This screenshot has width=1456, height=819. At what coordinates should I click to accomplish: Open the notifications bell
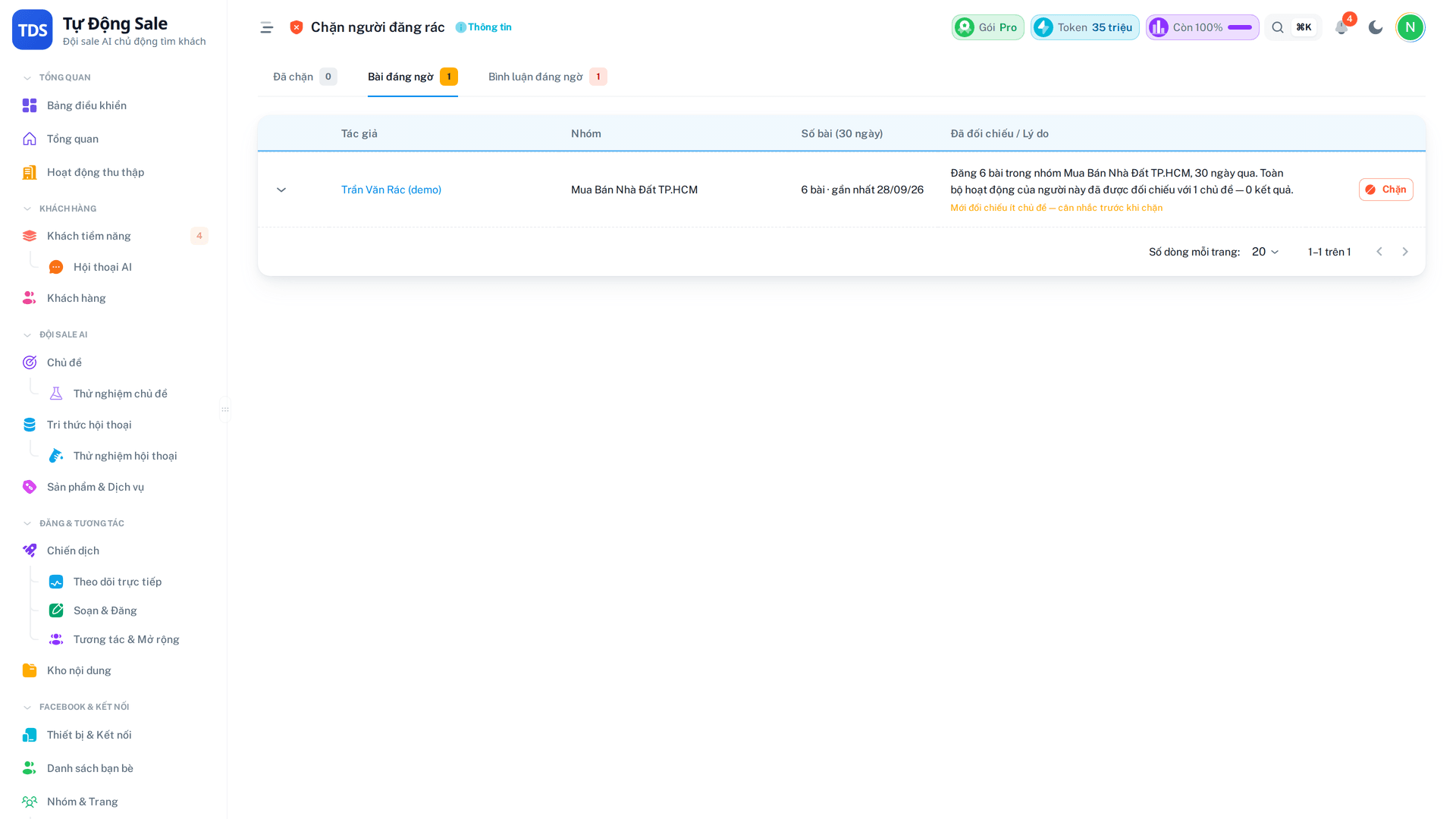click(x=1341, y=27)
